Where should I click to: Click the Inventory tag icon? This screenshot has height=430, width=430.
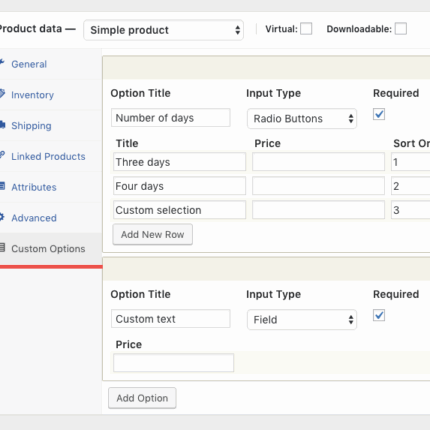point(2,93)
